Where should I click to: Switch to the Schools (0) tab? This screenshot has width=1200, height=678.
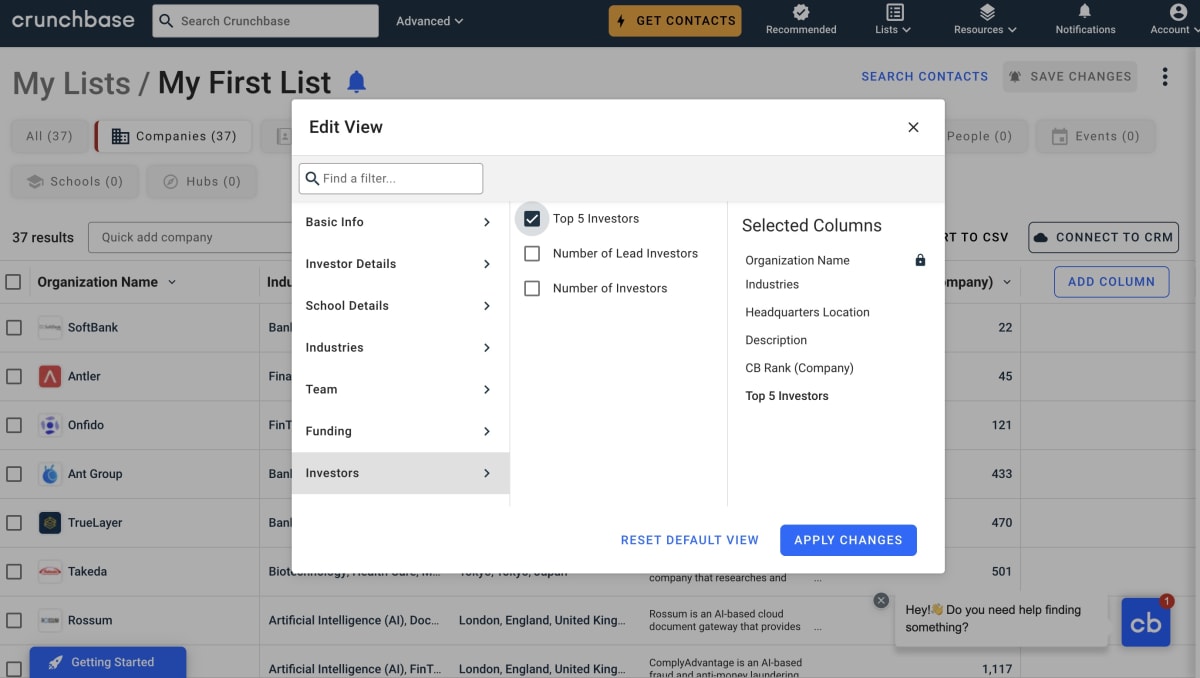74,181
